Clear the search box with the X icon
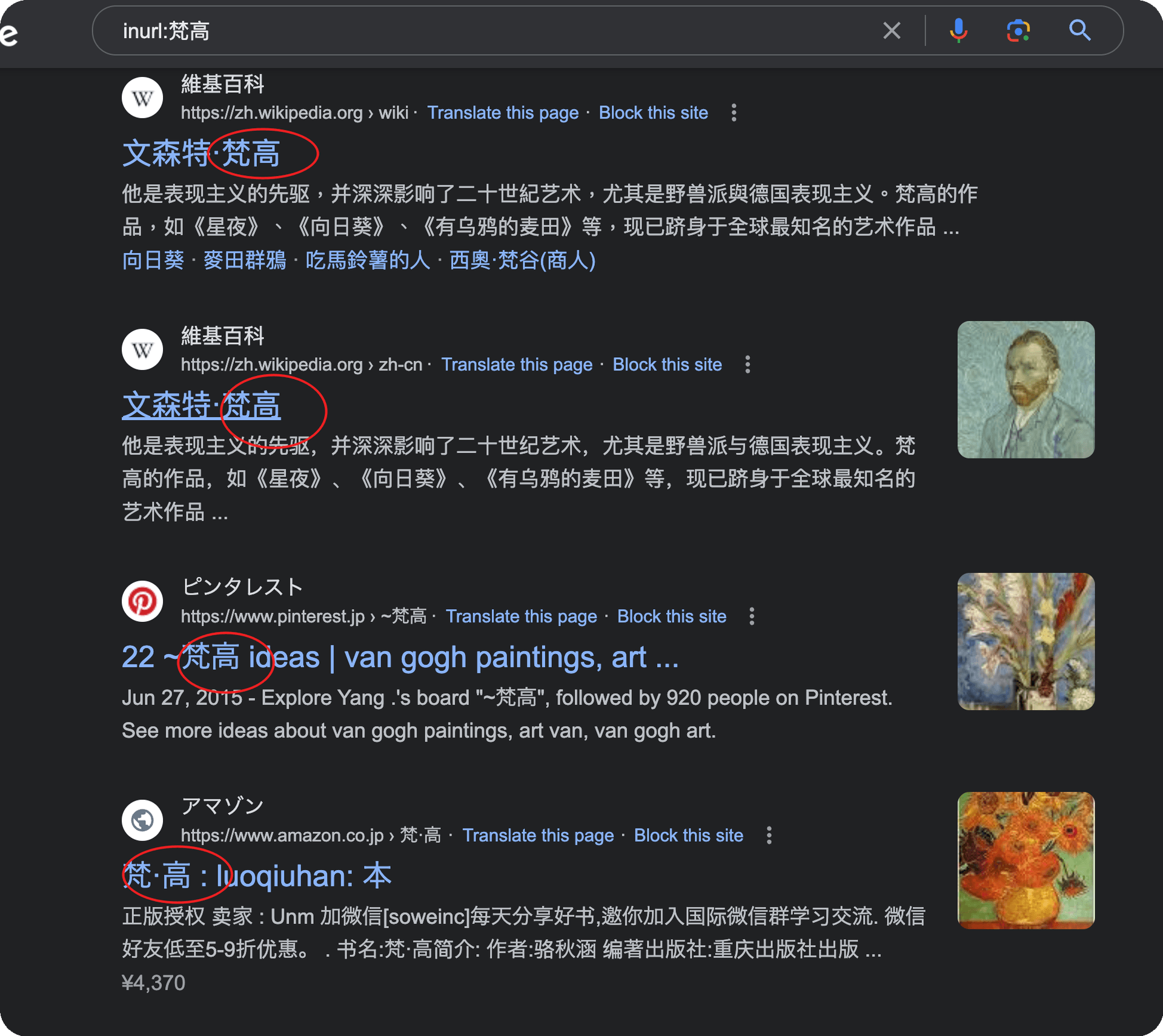Image resolution: width=1163 pixels, height=1036 pixels. point(892,30)
